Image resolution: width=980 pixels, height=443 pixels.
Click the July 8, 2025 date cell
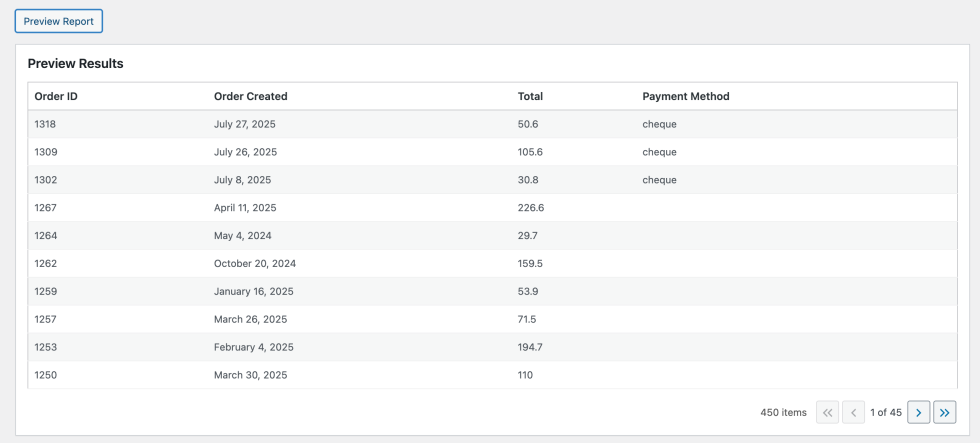(242, 179)
